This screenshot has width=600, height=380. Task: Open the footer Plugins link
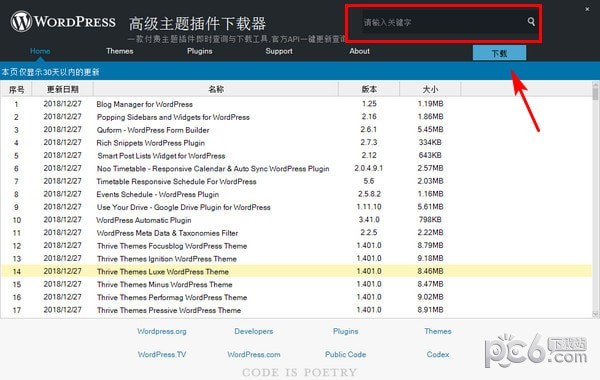[346, 331]
